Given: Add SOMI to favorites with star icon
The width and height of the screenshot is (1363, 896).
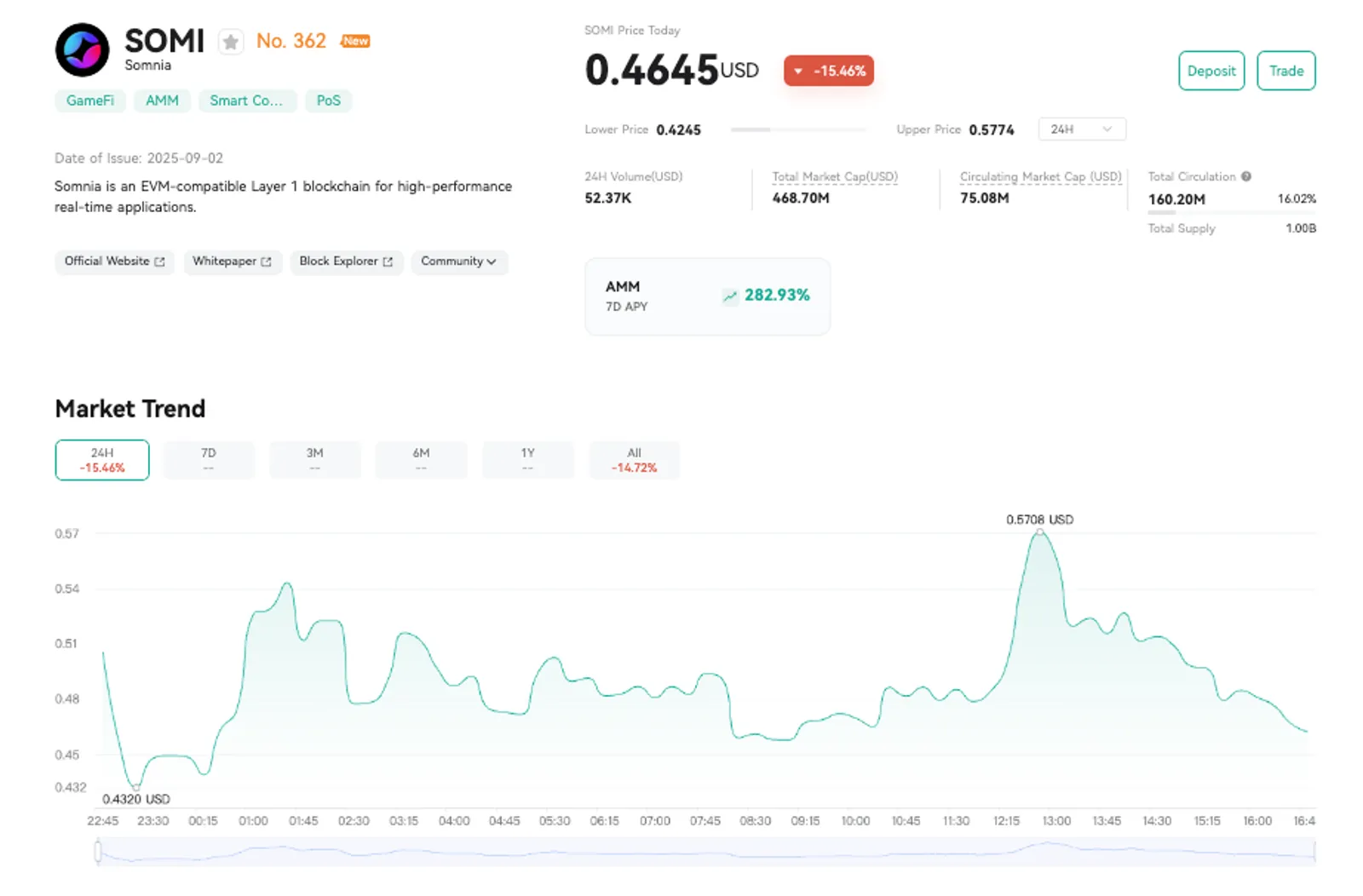Looking at the screenshot, I should tap(230, 42).
